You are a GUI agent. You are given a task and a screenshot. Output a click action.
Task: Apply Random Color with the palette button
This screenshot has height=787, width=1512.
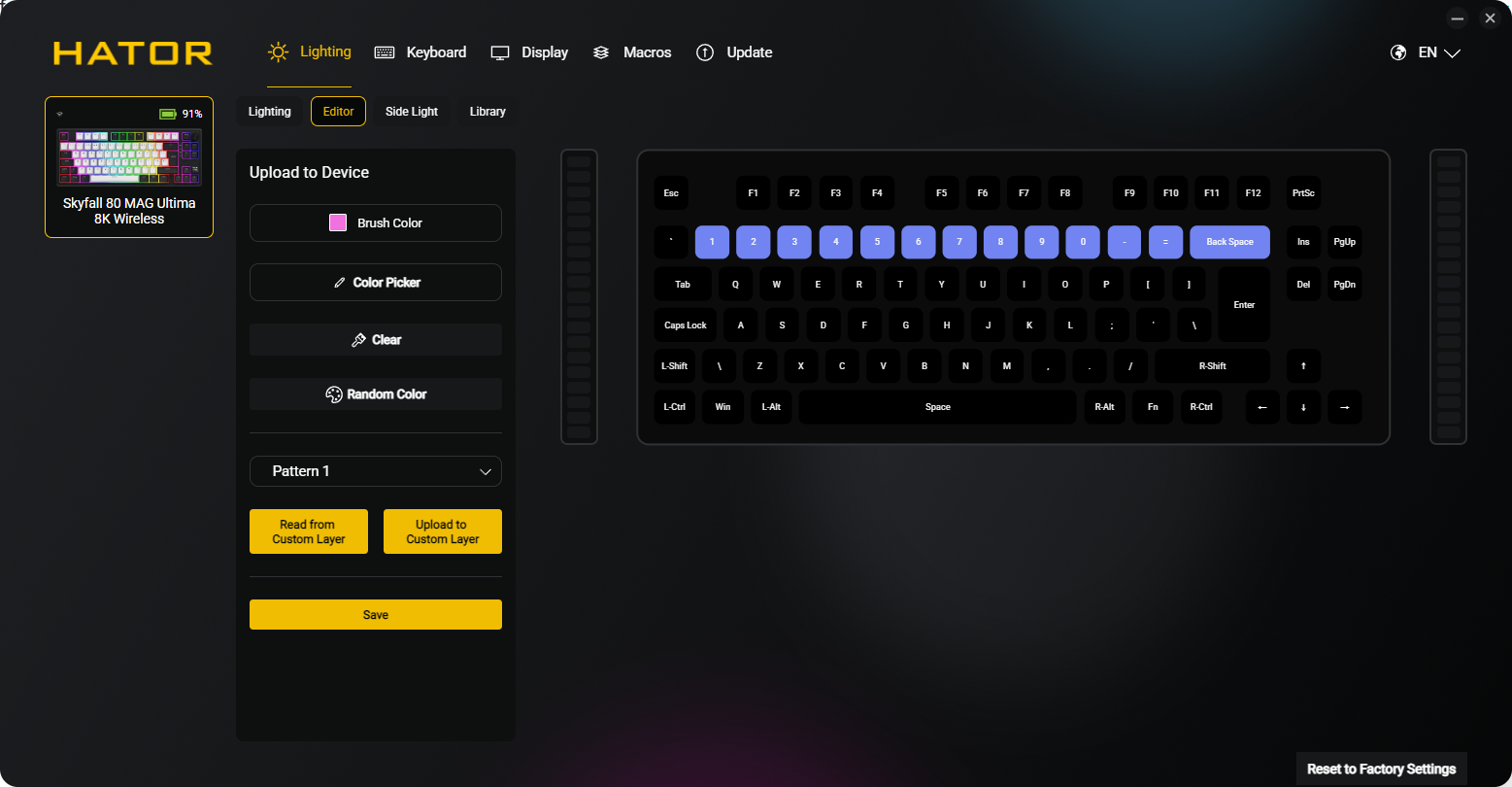tap(376, 394)
